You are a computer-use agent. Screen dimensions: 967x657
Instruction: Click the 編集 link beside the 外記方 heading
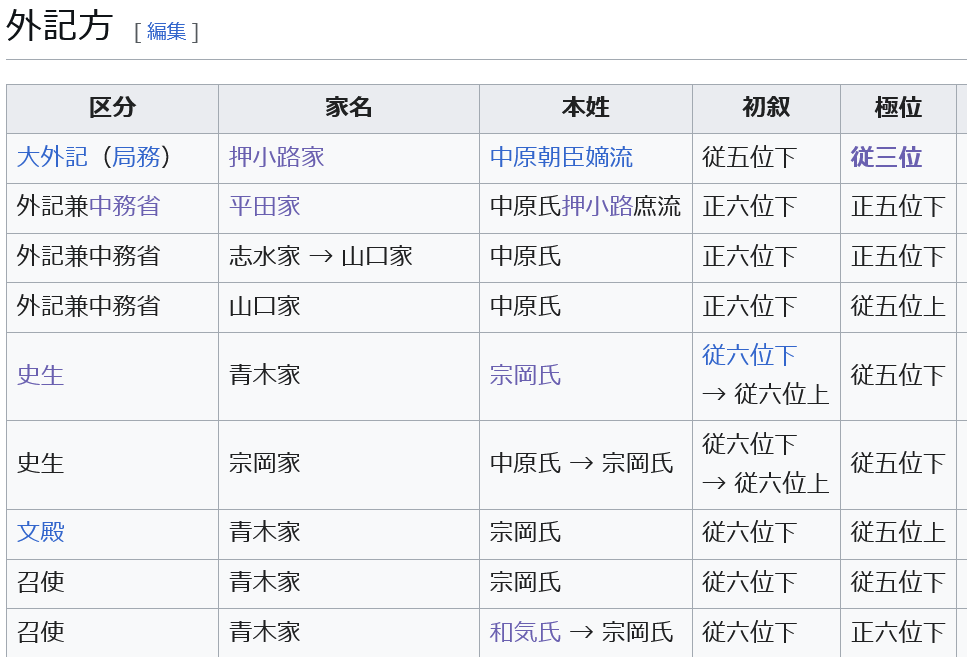click(166, 31)
